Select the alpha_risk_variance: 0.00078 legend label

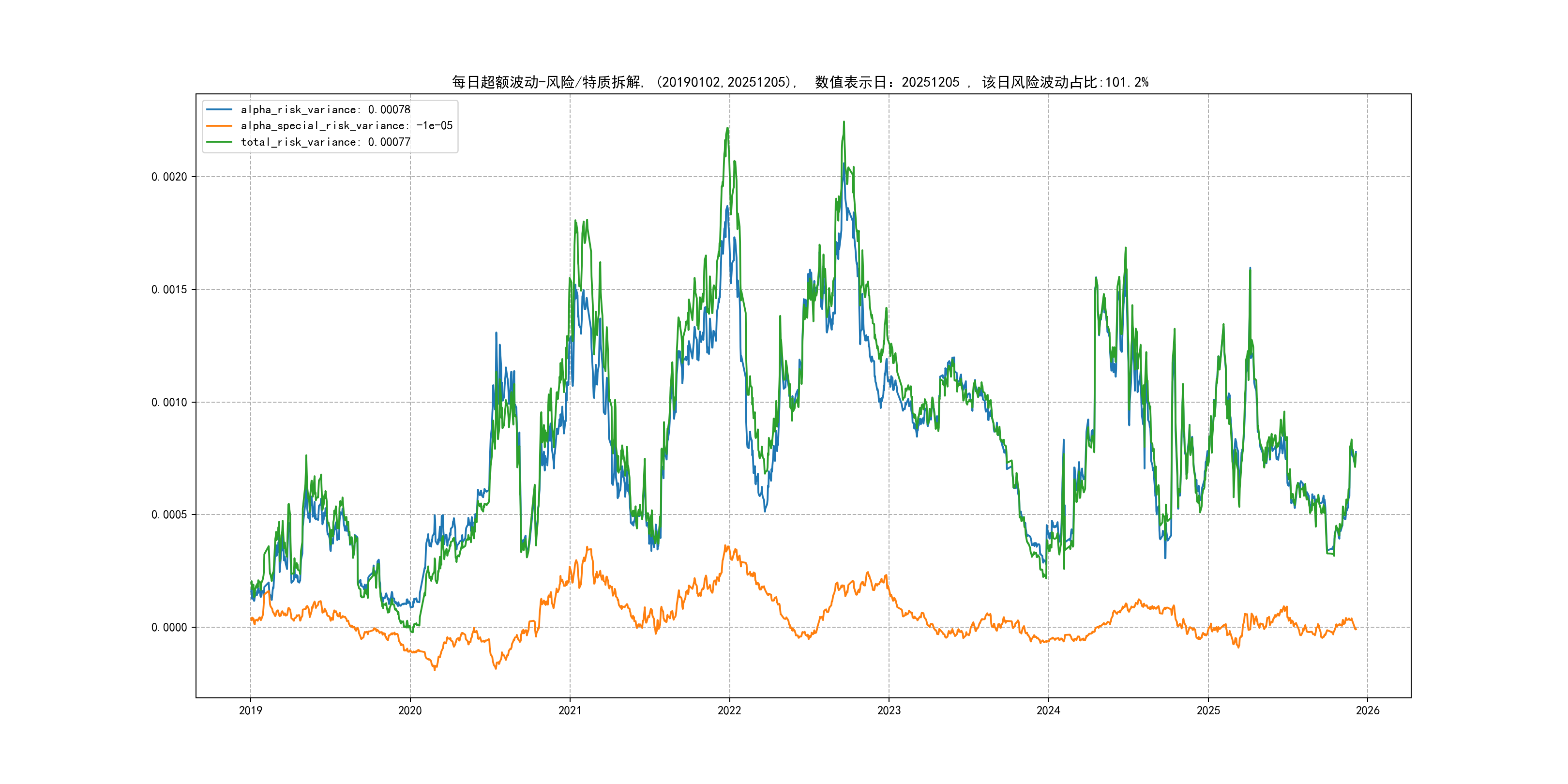[325, 109]
